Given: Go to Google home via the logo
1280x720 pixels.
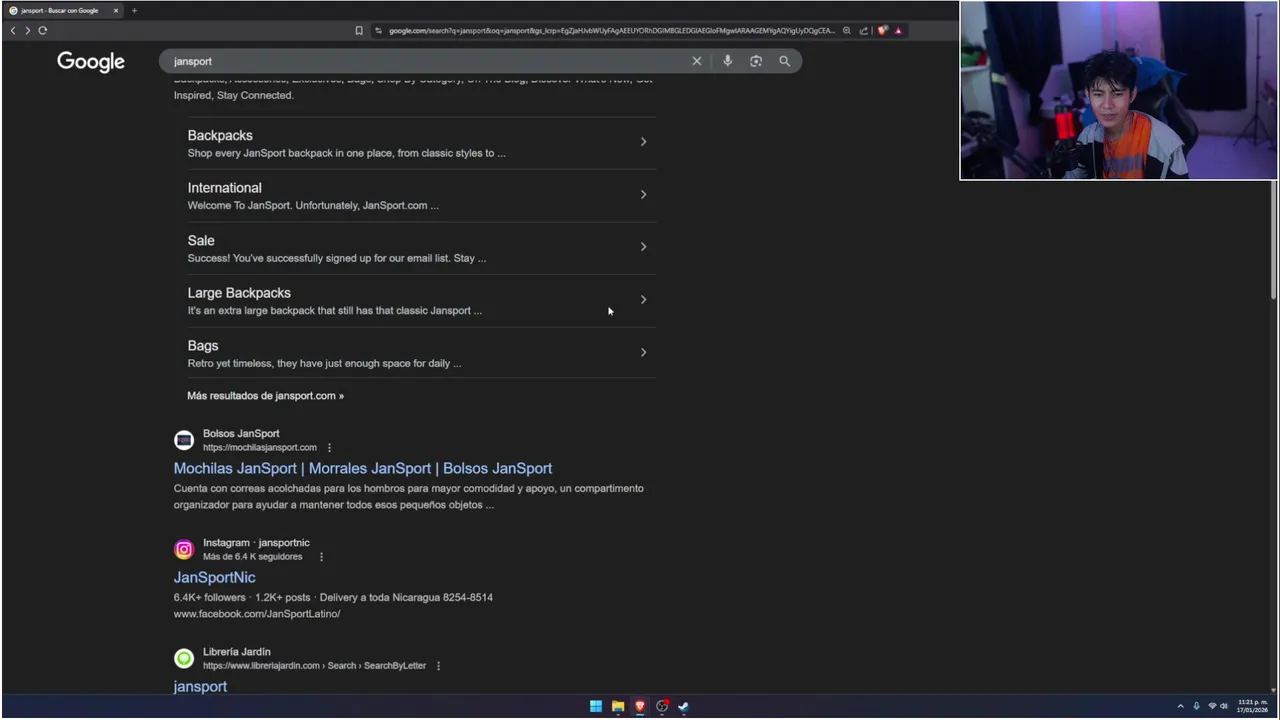Looking at the screenshot, I should pyautogui.click(x=91, y=62).
